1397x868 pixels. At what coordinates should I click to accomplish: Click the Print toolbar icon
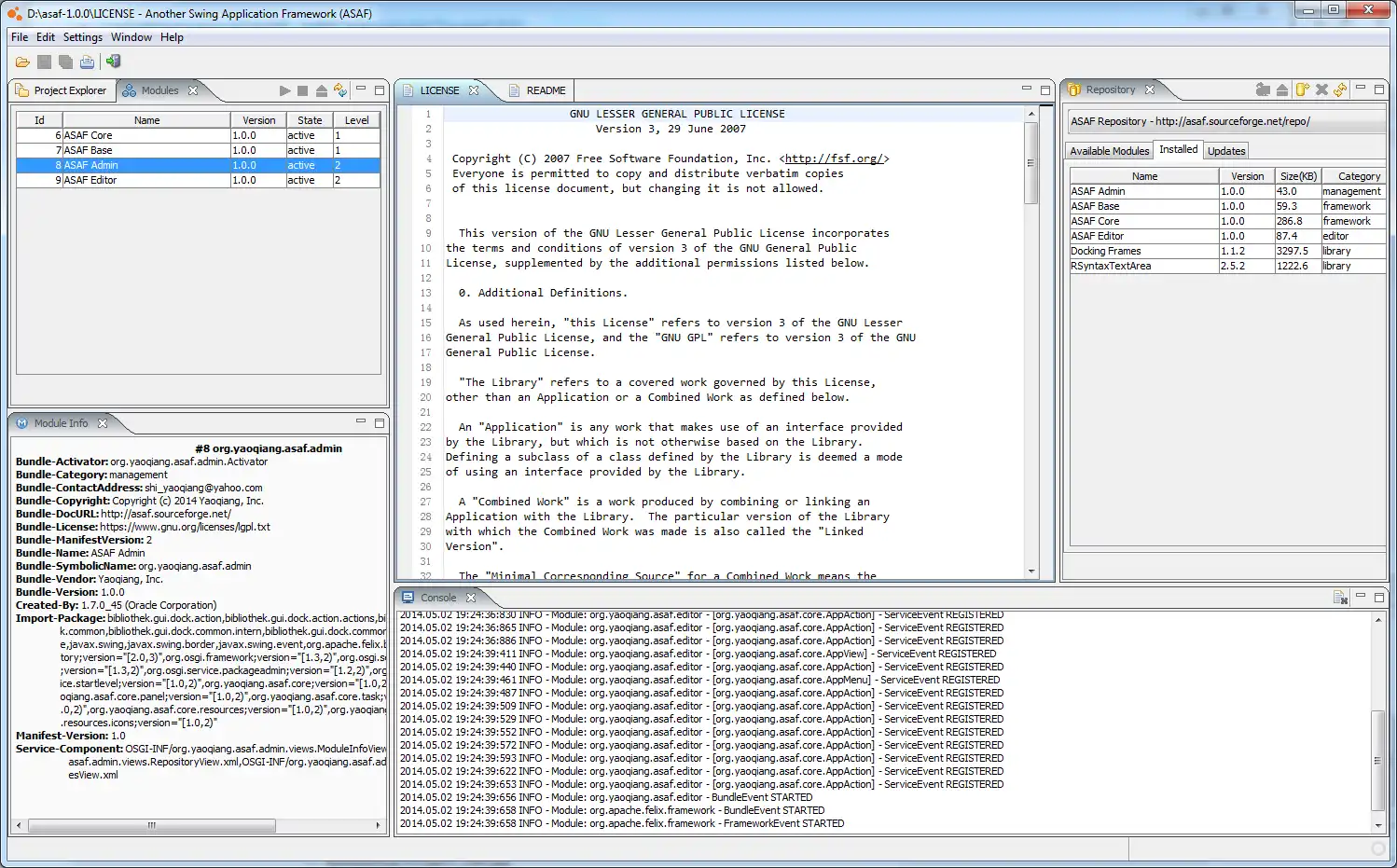87,62
